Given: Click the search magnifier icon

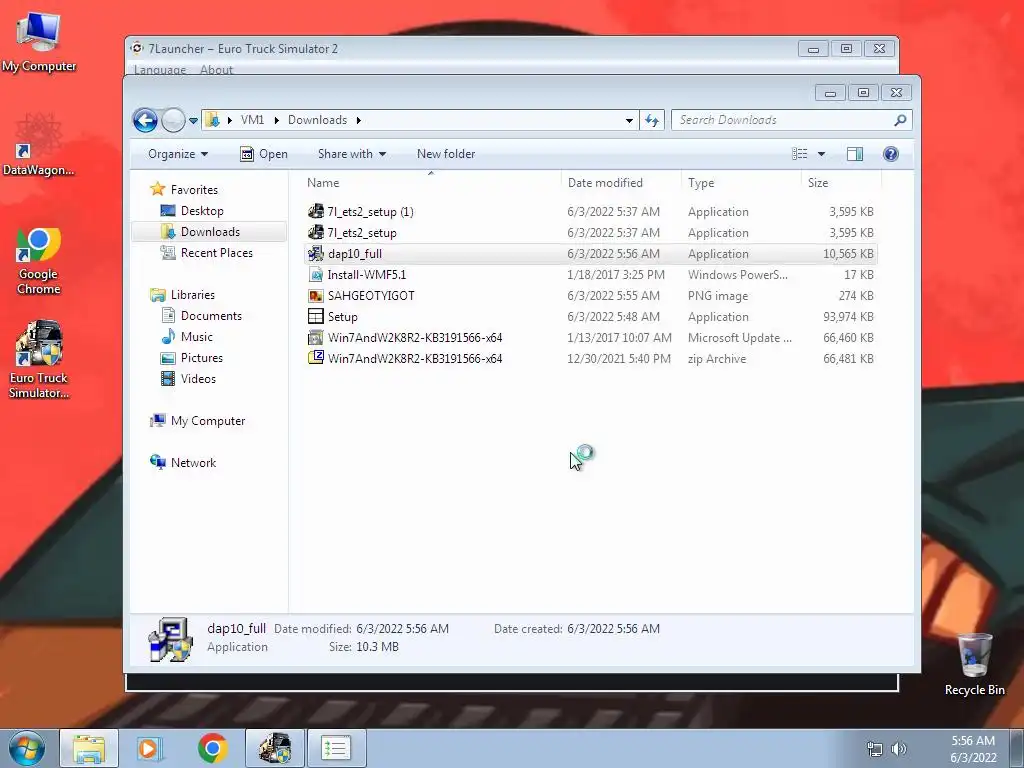Looking at the screenshot, I should 900,120.
